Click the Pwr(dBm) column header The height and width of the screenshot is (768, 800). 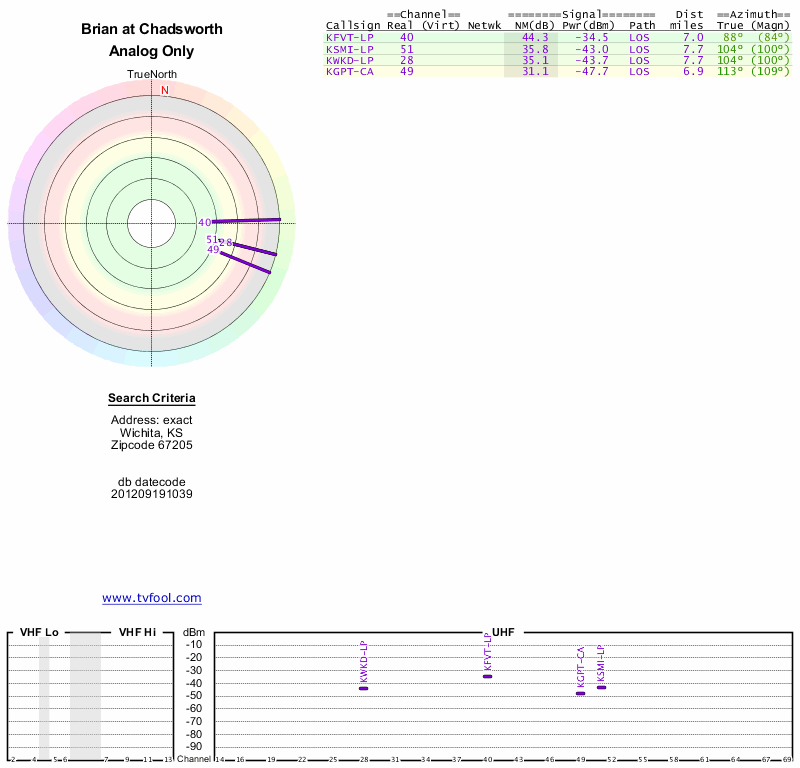tap(588, 26)
